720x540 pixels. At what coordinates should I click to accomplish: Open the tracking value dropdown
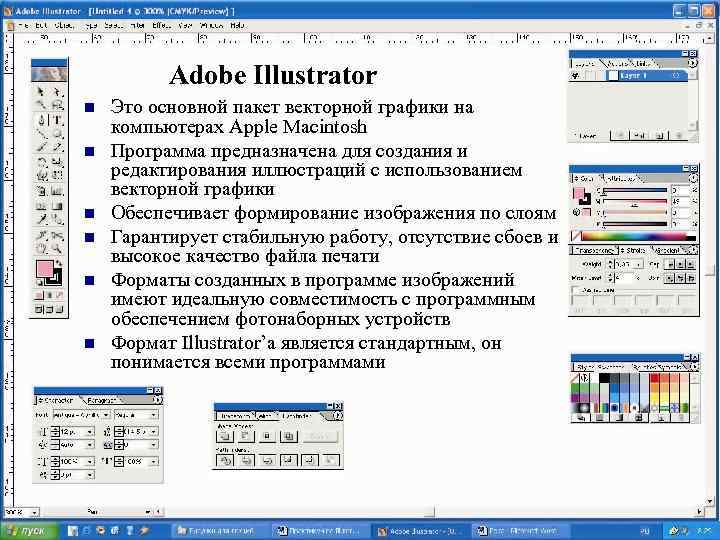point(153,445)
